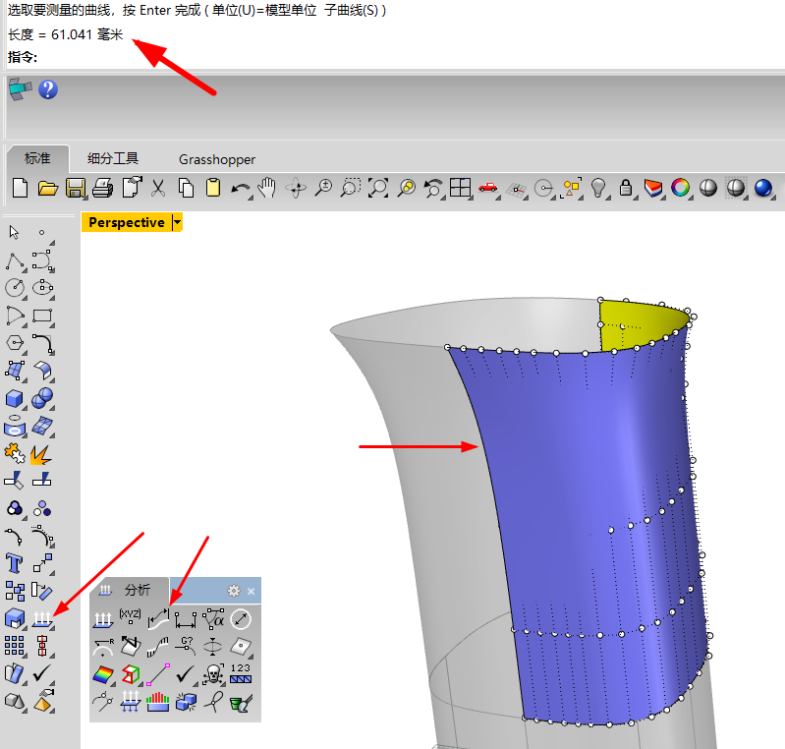
Task: Click the Perspective viewport title label
Action: 126,223
